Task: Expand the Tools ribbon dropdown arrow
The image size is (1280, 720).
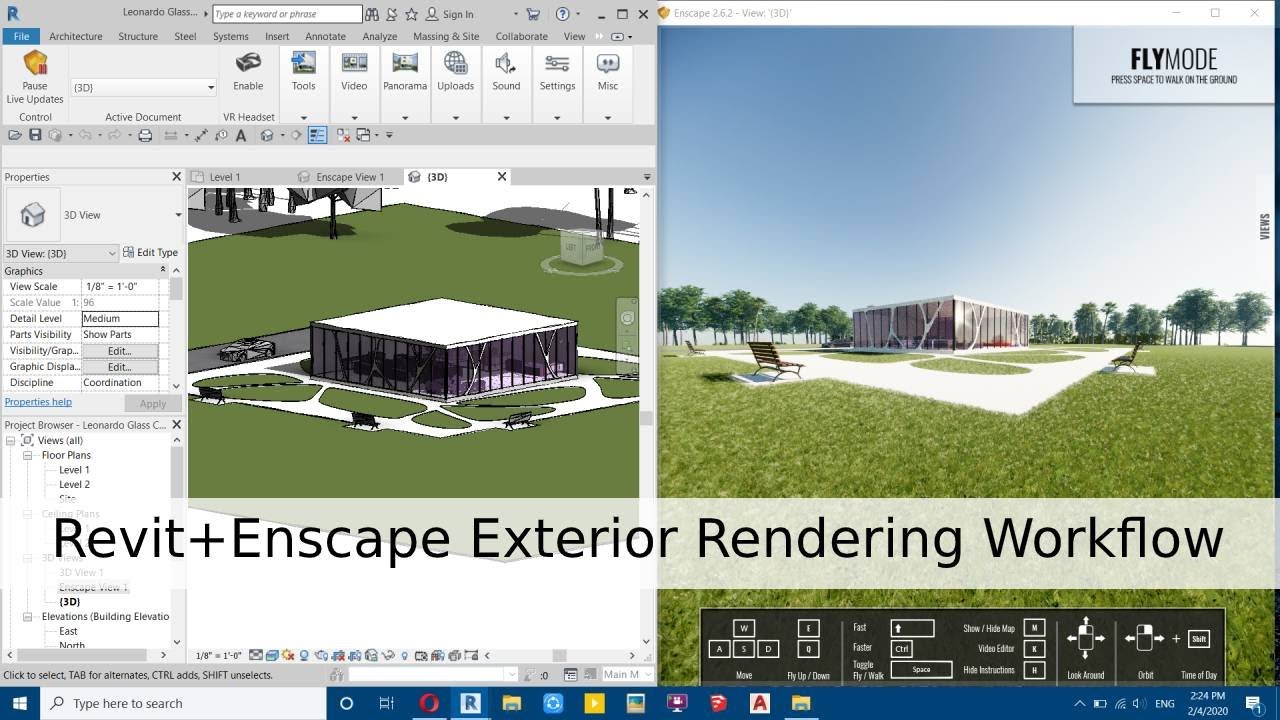Action: click(303, 117)
